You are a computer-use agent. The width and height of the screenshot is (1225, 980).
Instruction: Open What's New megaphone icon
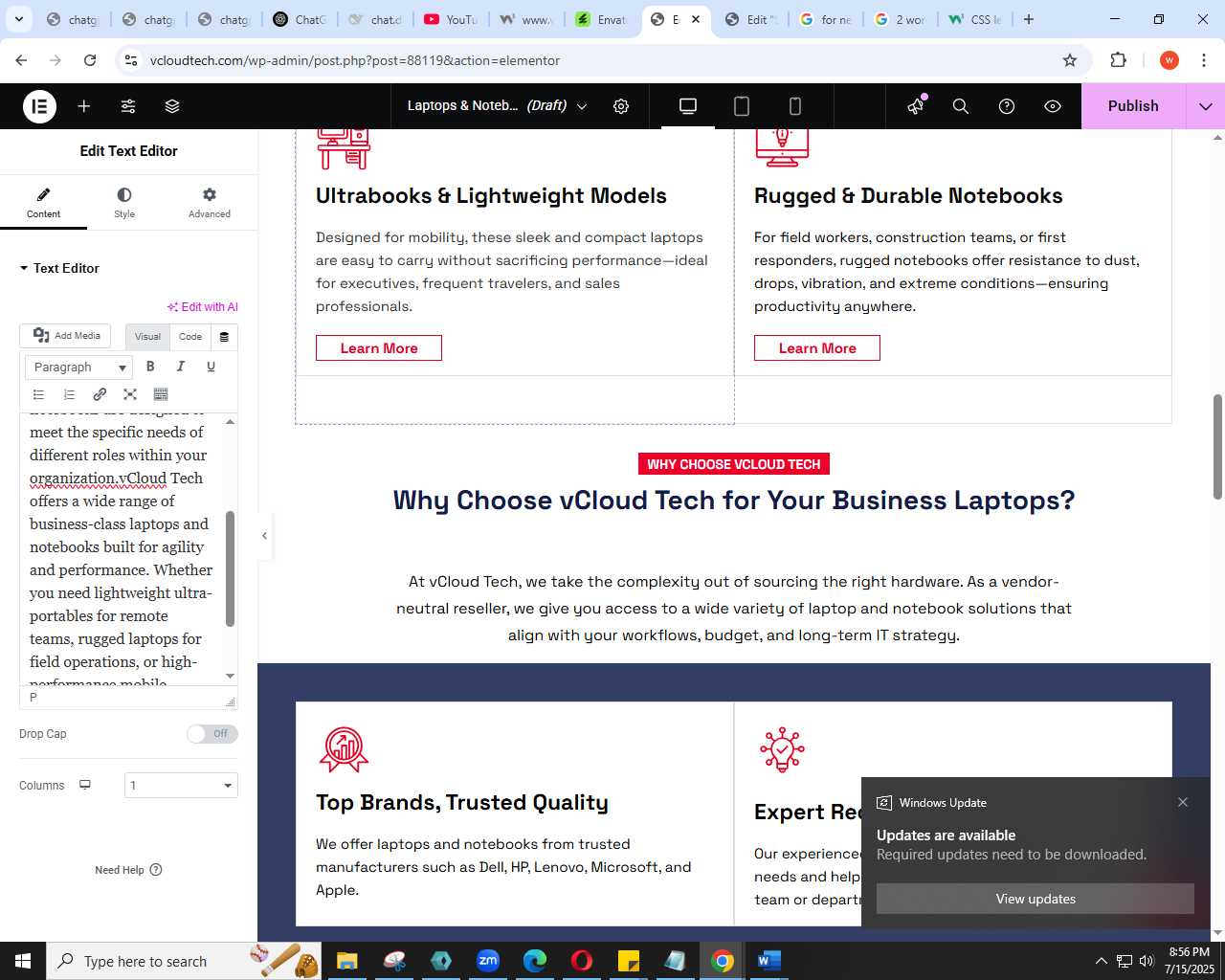[916, 106]
